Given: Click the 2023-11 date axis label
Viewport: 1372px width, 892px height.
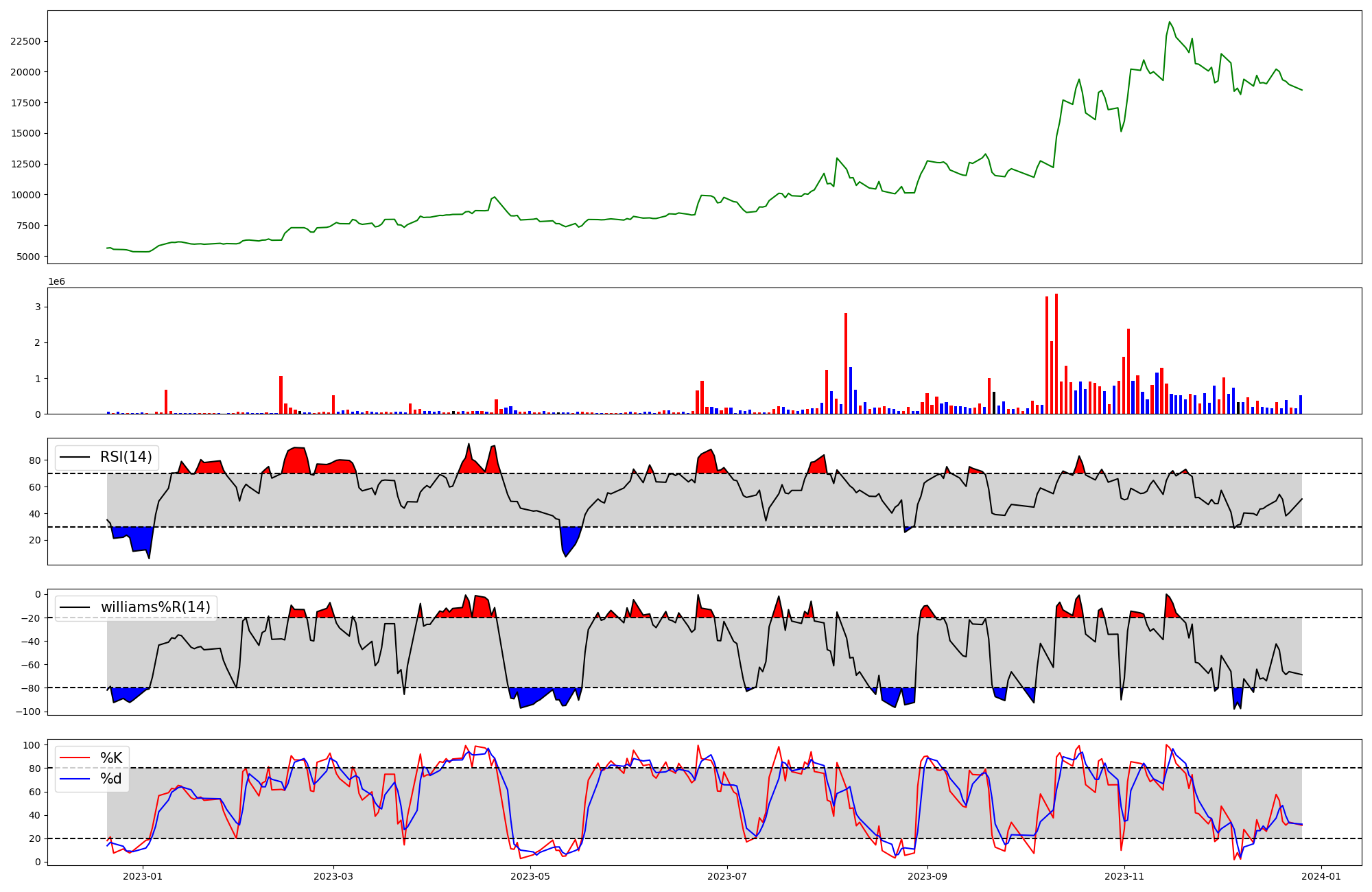Looking at the screenshot, I should 1125,876.
